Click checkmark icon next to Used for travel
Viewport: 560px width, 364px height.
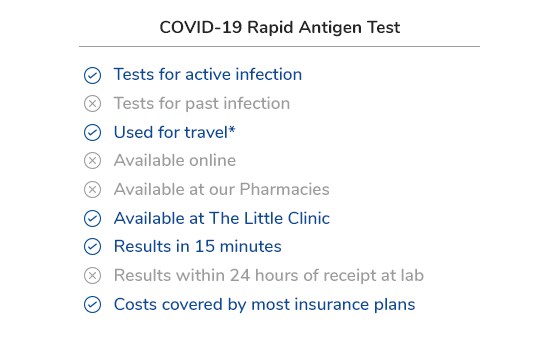coord(92,133)
